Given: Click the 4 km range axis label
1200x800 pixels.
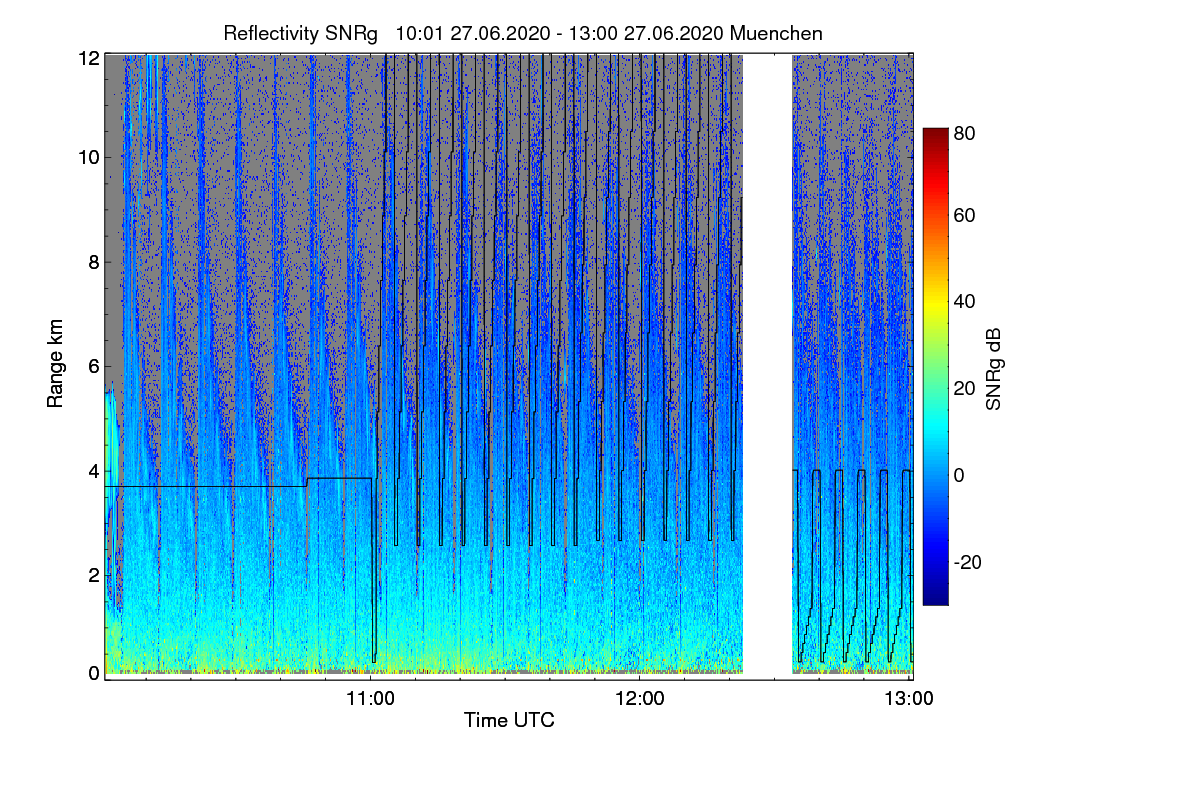Looking at the screenshot, I should (94, 470).
